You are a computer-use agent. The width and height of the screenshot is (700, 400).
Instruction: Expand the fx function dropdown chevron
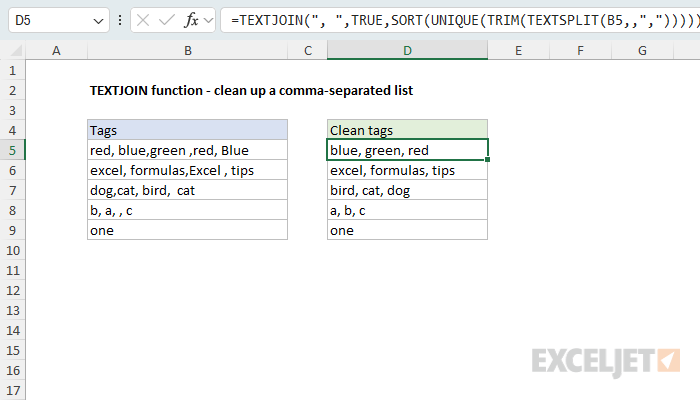tap(208, 21)
